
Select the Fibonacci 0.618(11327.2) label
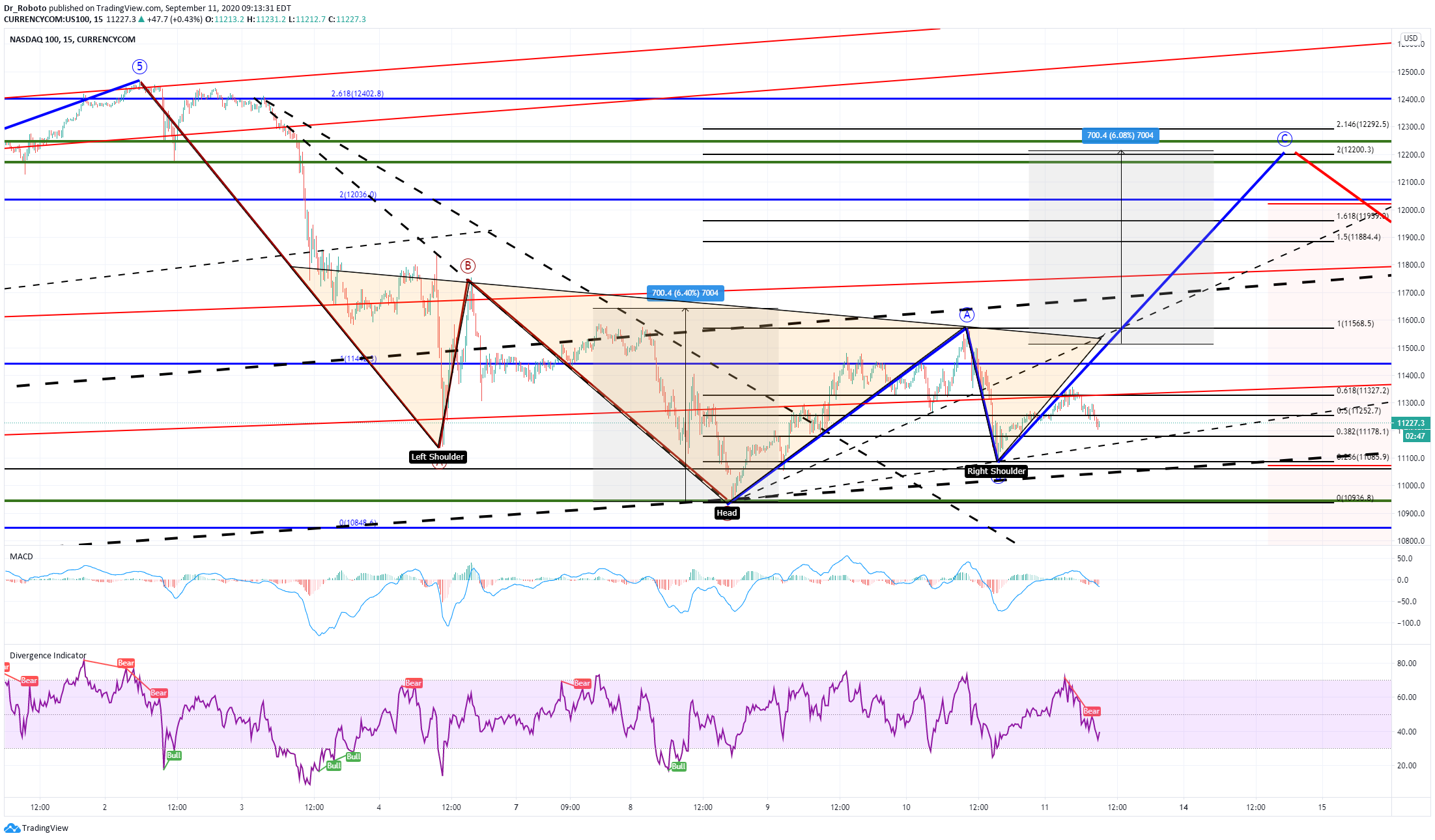coord(1363,390)
